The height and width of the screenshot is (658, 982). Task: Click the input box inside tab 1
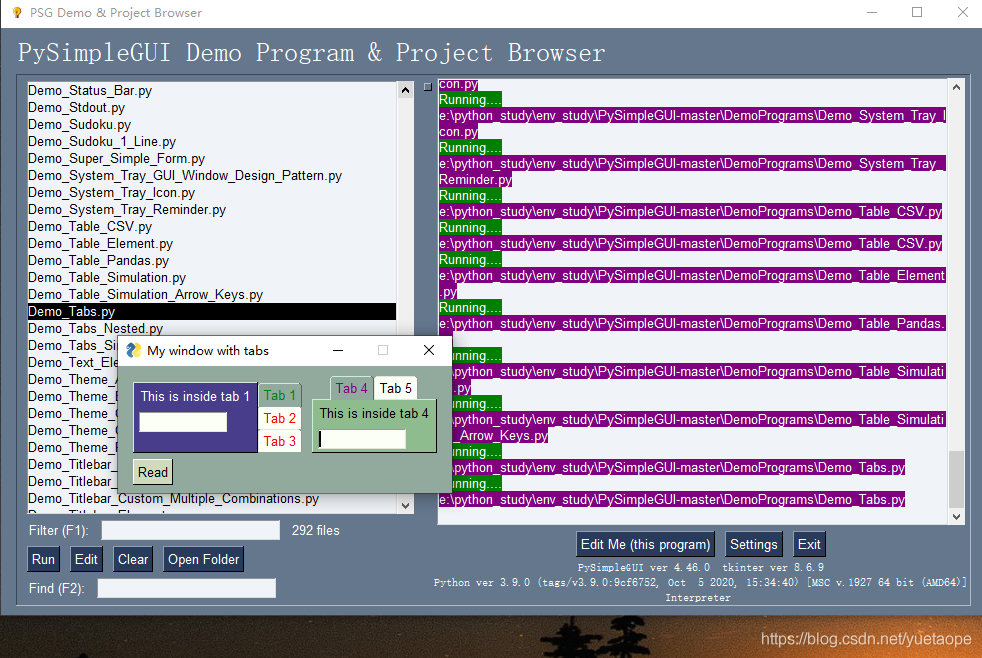(183, 422)
